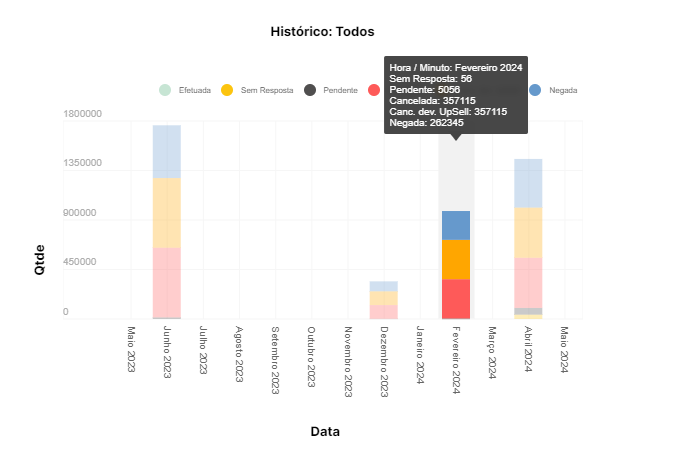Select the Junho 2023 pink bar segment
The width and height of the screenshot is (677, 451).
[167, 282]
